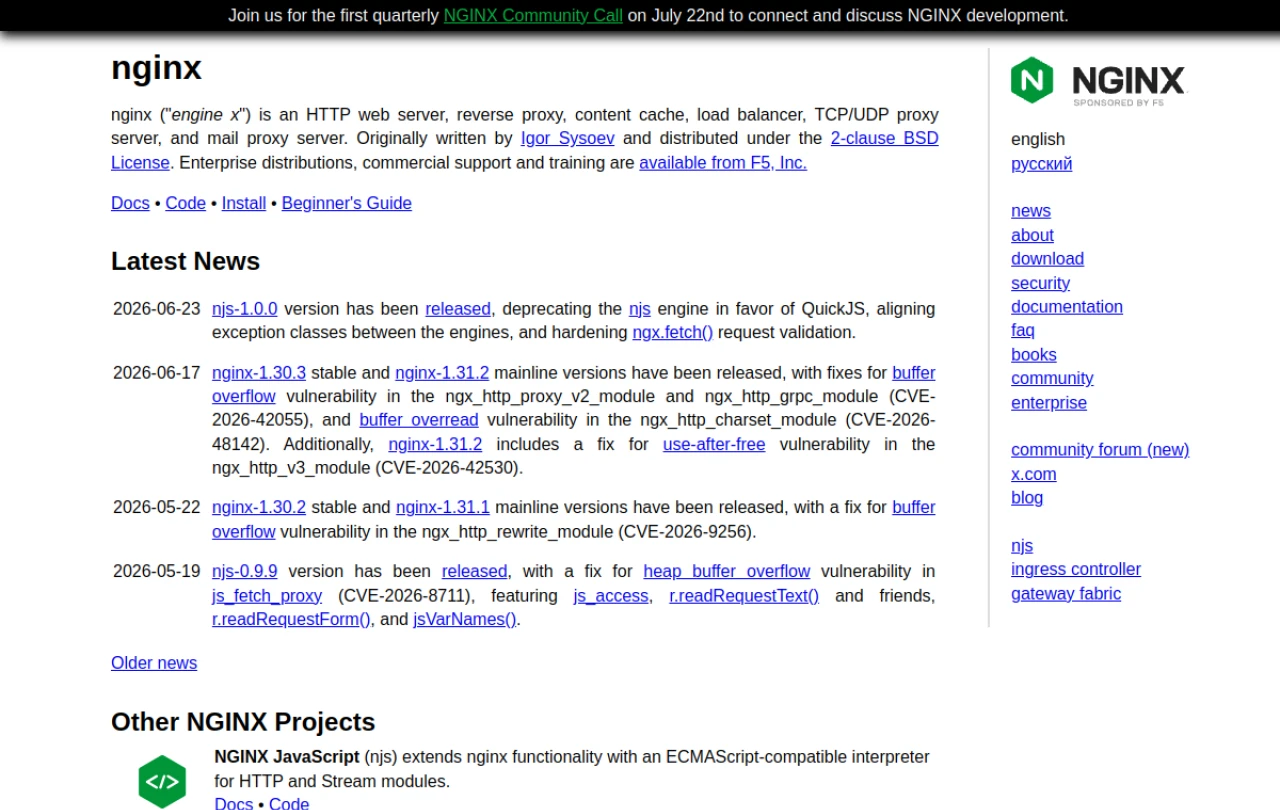1280x810 pixels.
Task: Open the r.readRequestText() link
Action: (x=744, y=595)
